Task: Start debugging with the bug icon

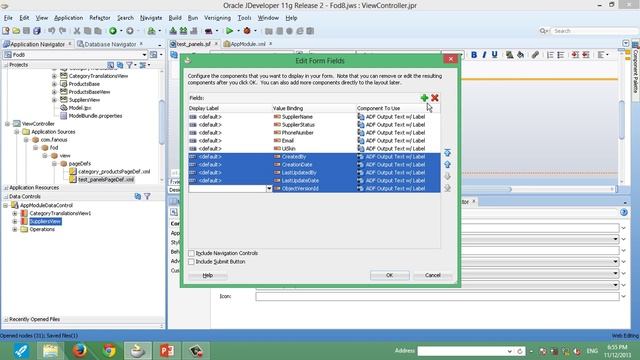Action: (247, 31)
